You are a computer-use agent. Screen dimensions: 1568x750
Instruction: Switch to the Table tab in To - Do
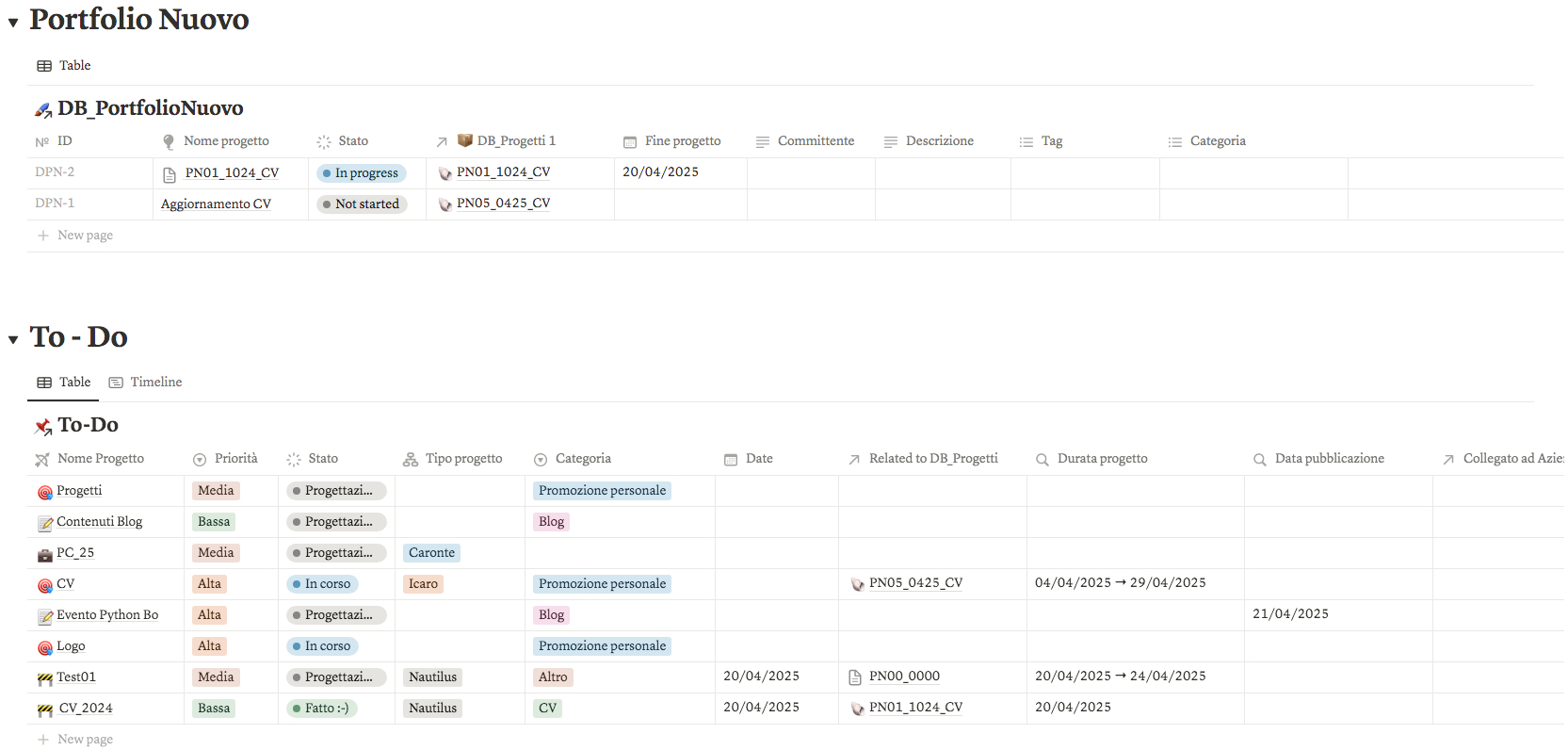click(64, 382)
